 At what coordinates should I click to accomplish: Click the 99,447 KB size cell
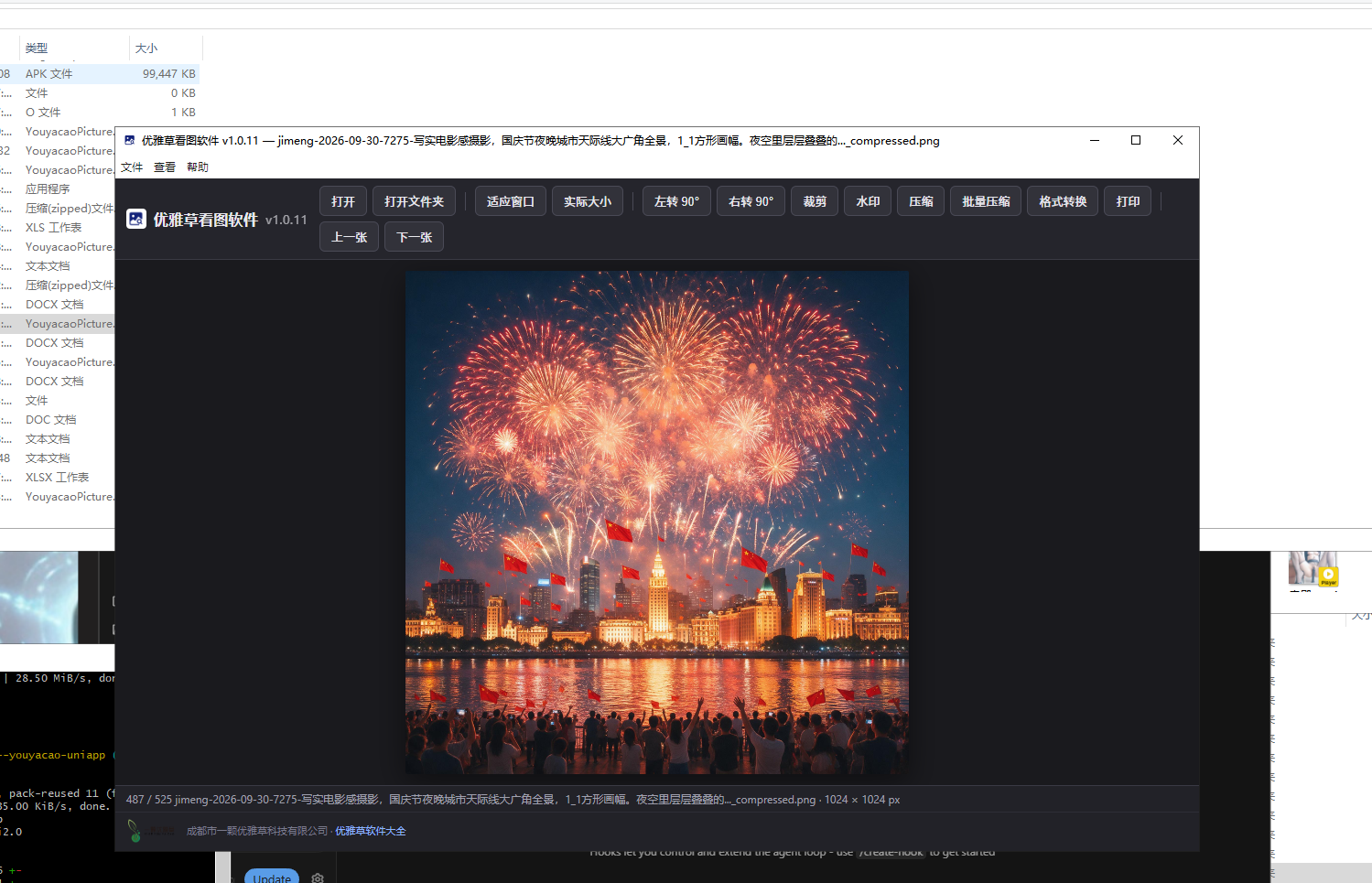pyautogui.click(x=169, y=74)
